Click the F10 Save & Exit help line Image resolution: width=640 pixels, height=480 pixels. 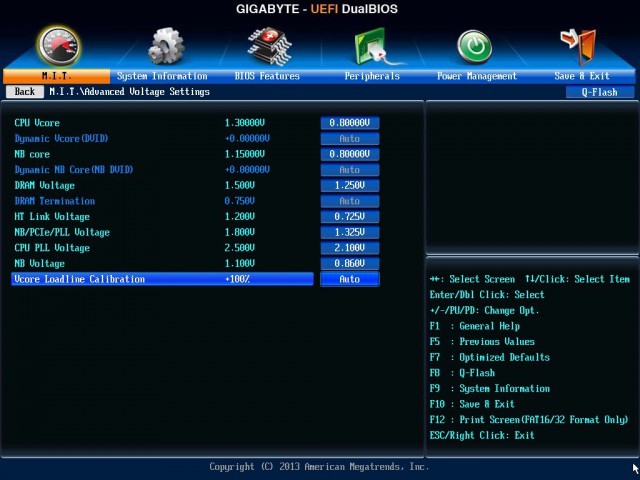pos(472,404)
